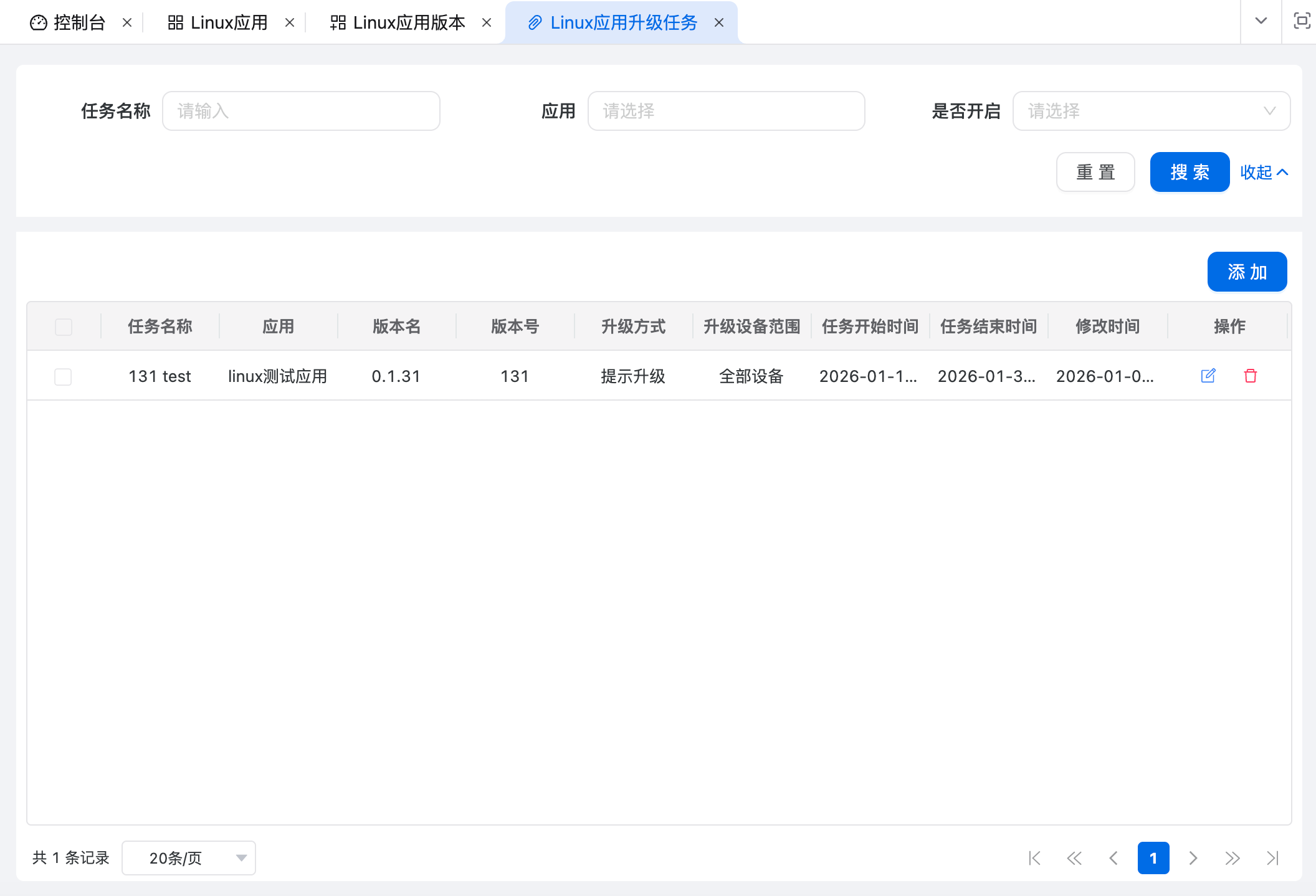This screenshot has height=896, width=1316.
Task: Edit the 131 test task row
Action: tap(1208, 376)
